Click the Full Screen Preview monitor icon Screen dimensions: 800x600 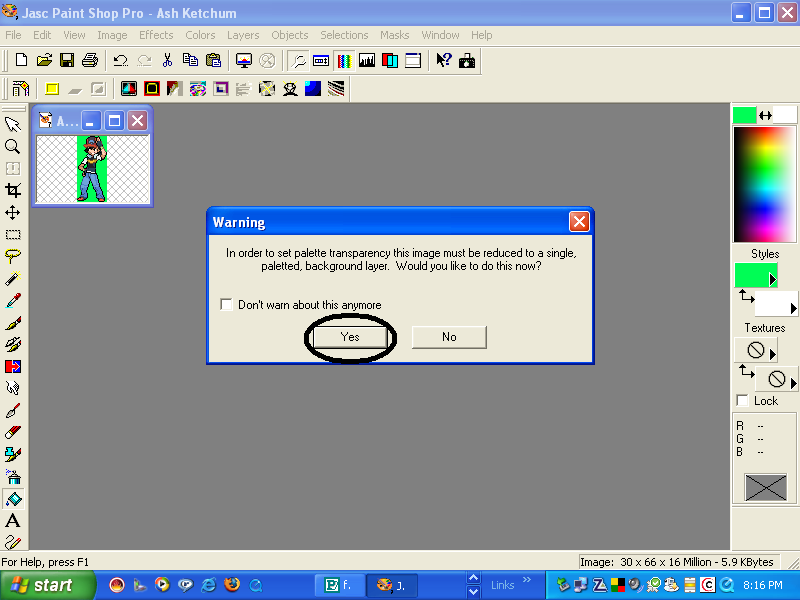(x=244, y=60)
